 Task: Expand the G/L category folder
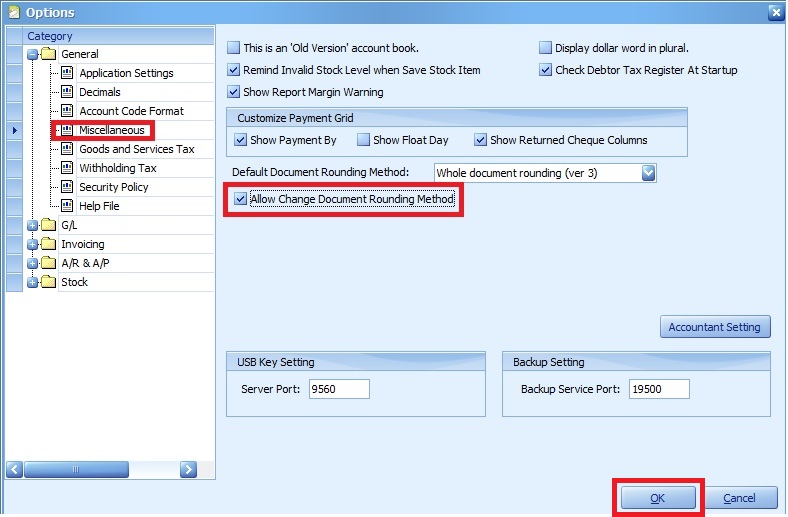click(33, 225)
